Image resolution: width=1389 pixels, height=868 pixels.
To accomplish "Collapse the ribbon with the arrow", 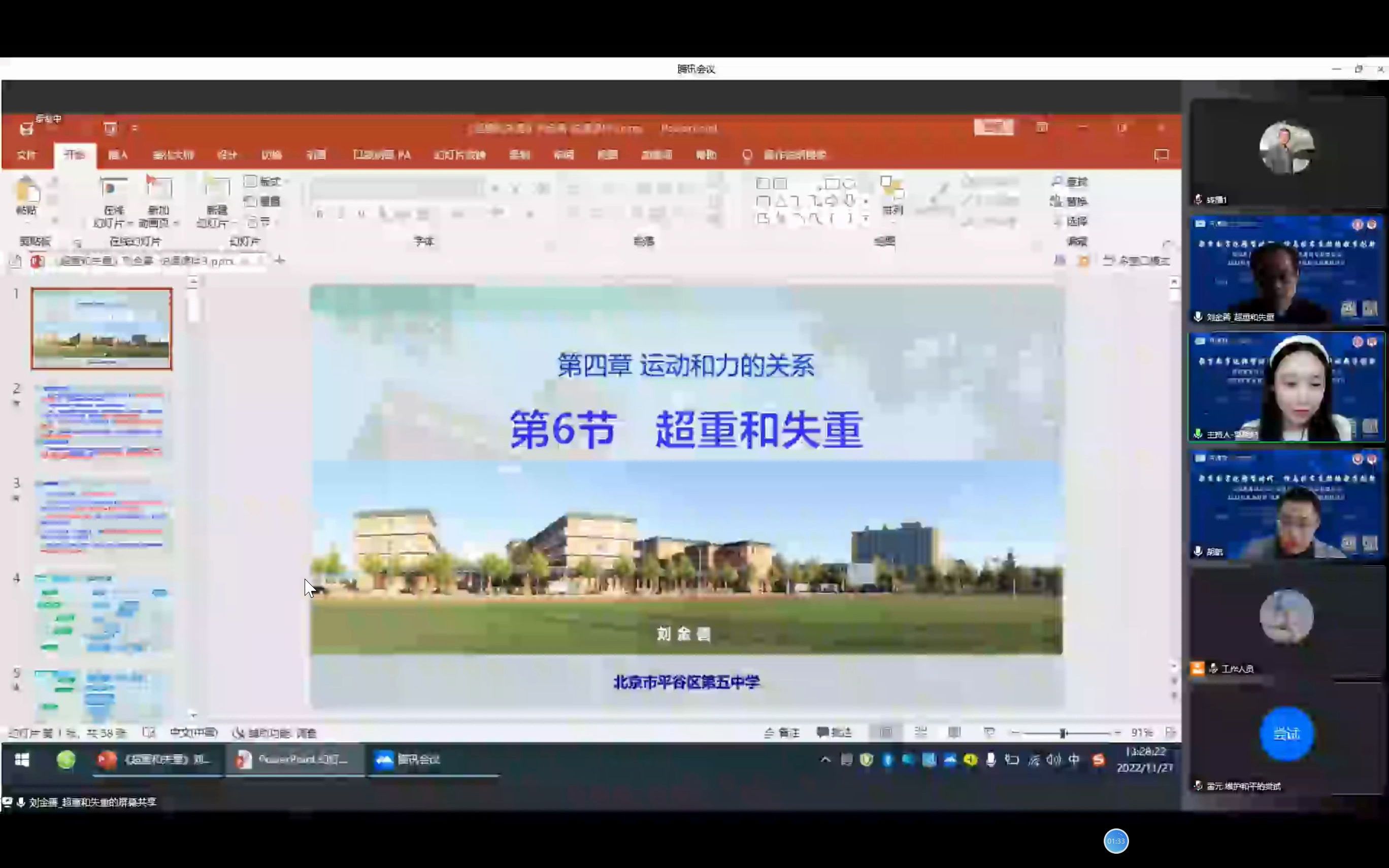I will [1167, 244].
